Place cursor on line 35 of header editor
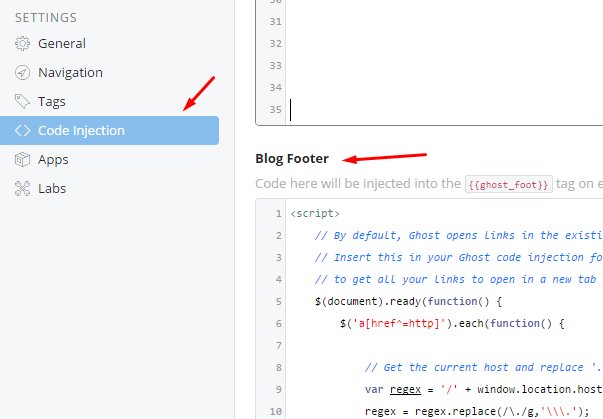This screenshot has height=419, width=603. pos(446,110)
